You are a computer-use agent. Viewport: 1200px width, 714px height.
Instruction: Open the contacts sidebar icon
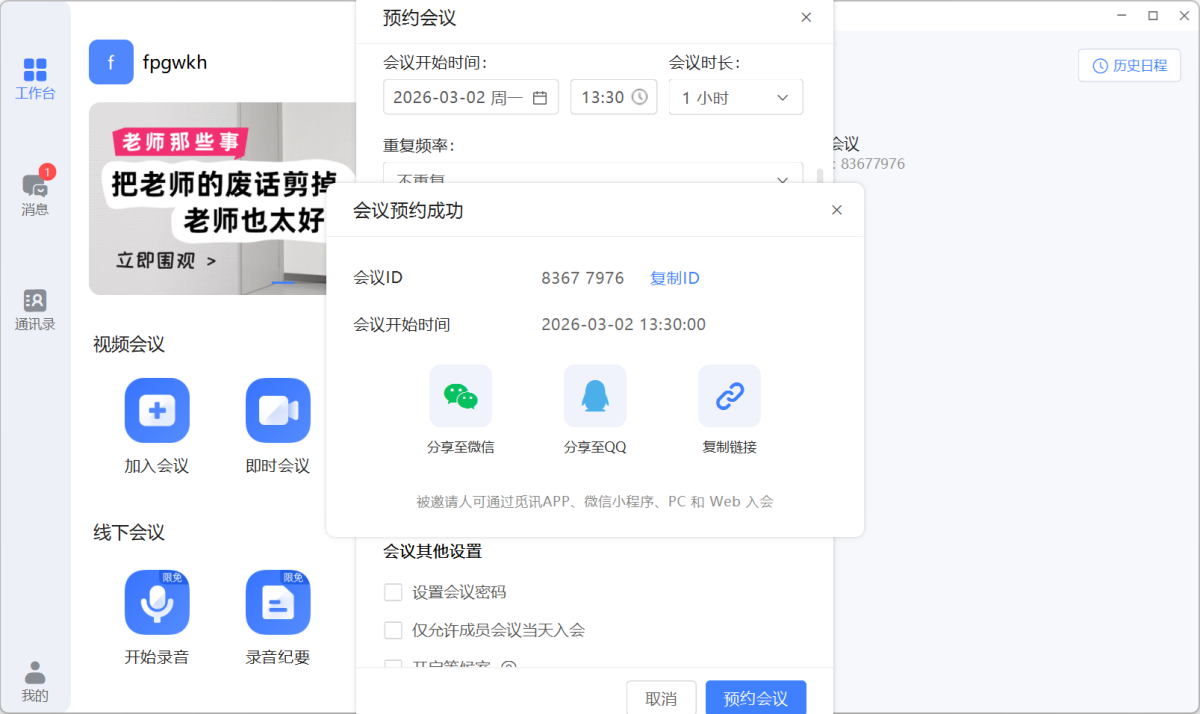pyautogui.click(x=35, y=301)
